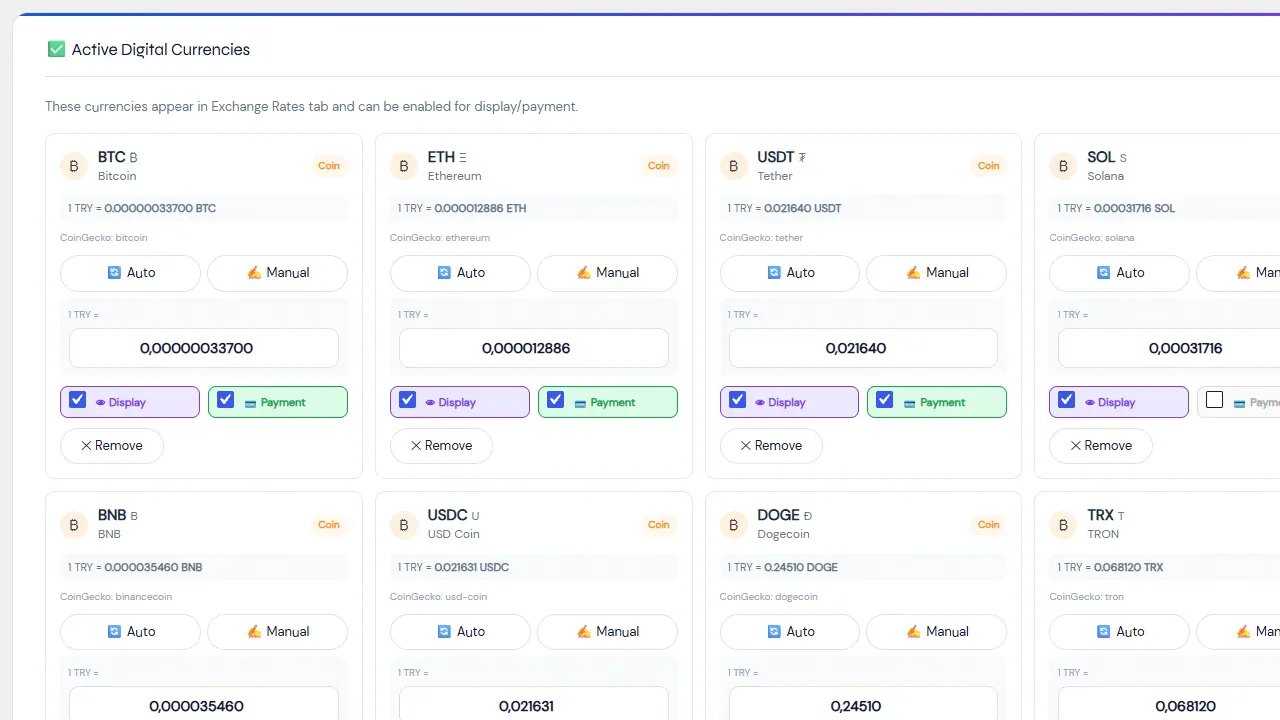Click the Coin badge on the DOGE card
The width and height of the screenshot is (1280, 720).
989,525
